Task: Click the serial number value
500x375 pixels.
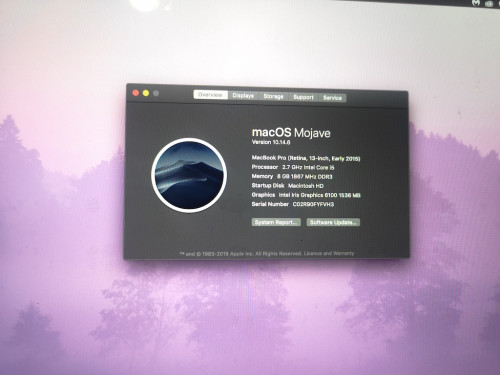Action: (313, 204)
